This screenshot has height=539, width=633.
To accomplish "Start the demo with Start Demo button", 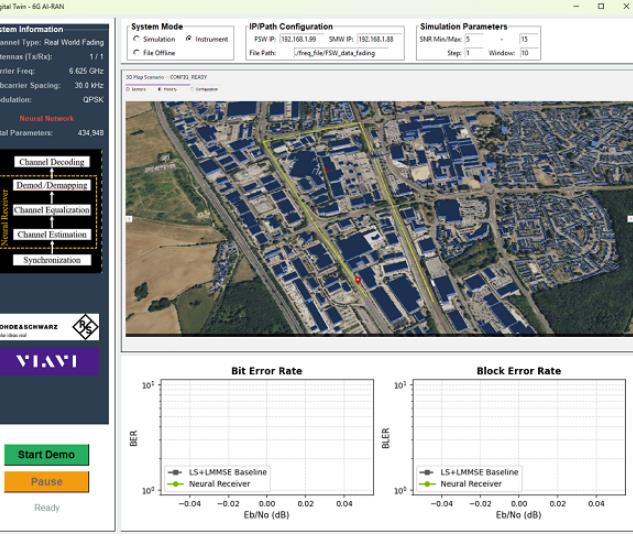I will click(x=46, y=455).
